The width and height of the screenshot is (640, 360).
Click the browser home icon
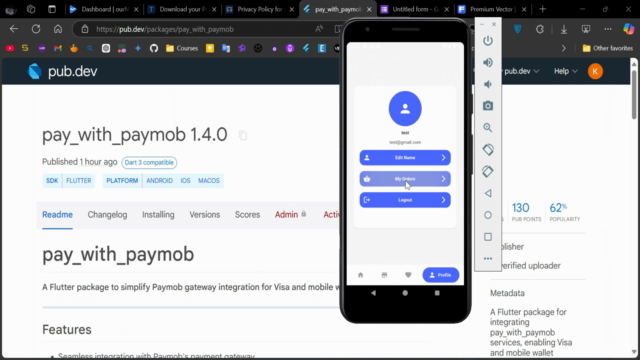click(58, 29)
